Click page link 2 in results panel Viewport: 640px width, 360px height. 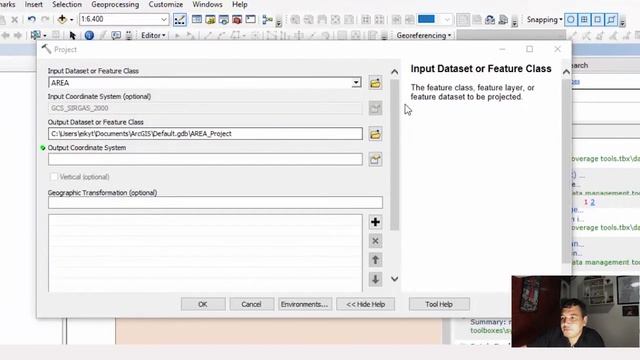coord(592,202)
